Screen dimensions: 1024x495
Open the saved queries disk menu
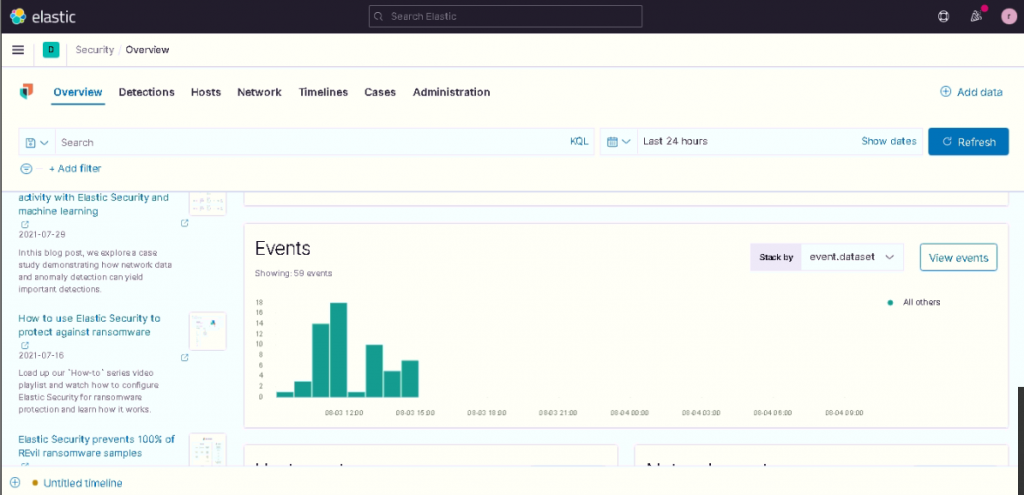click(x=37, y=142)
